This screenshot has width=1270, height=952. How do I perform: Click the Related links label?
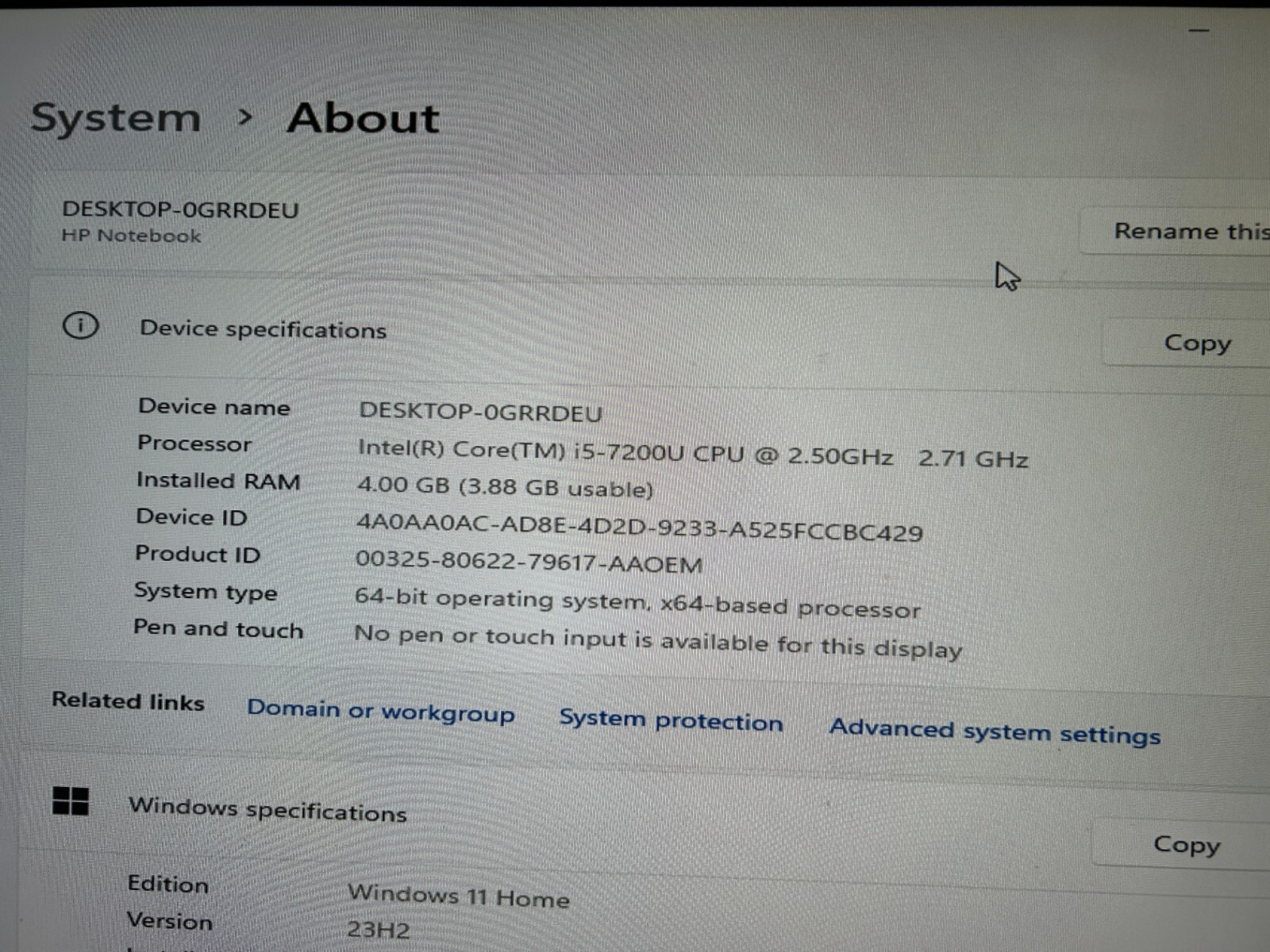coord(128,701)
